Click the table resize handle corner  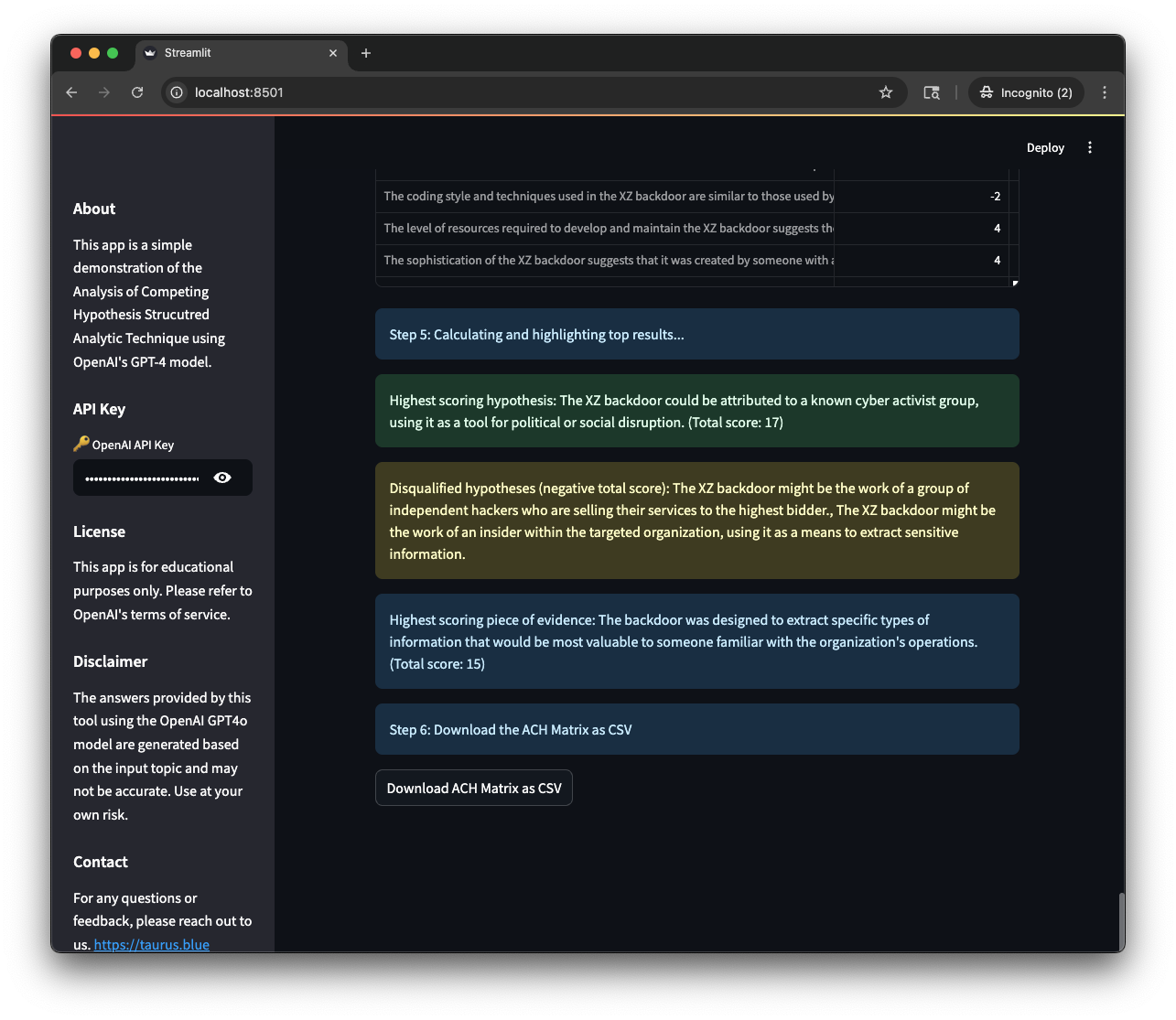coord(1015,283)
